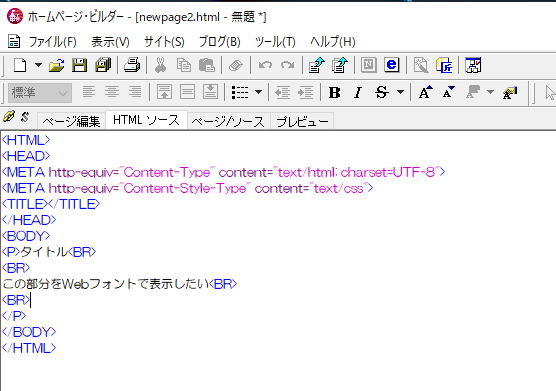Select the HTML ソース tab
The width and height of the screenshot is (556, 391).
coord(146,120)
